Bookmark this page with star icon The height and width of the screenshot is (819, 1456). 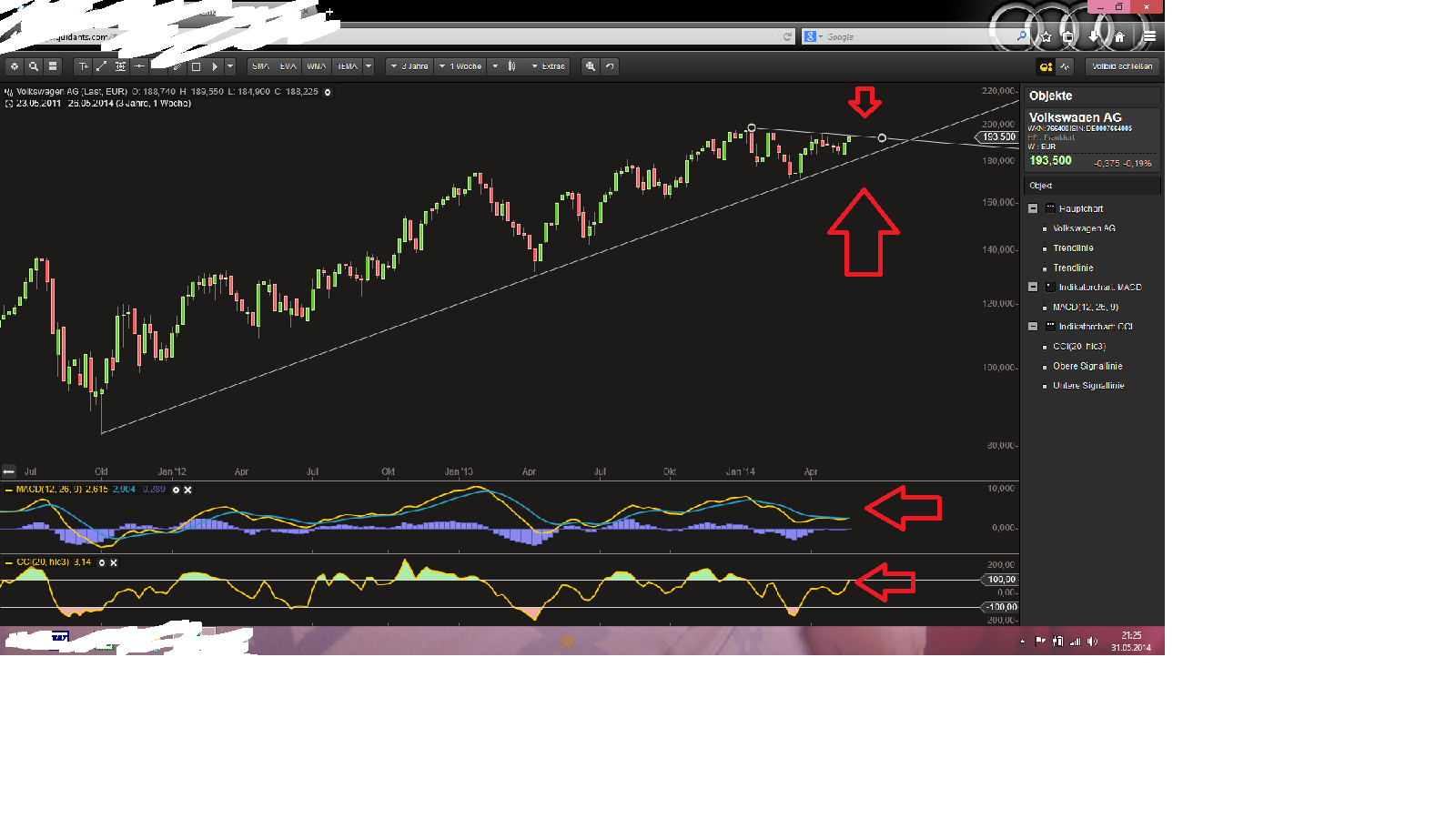pos(1046,37)
